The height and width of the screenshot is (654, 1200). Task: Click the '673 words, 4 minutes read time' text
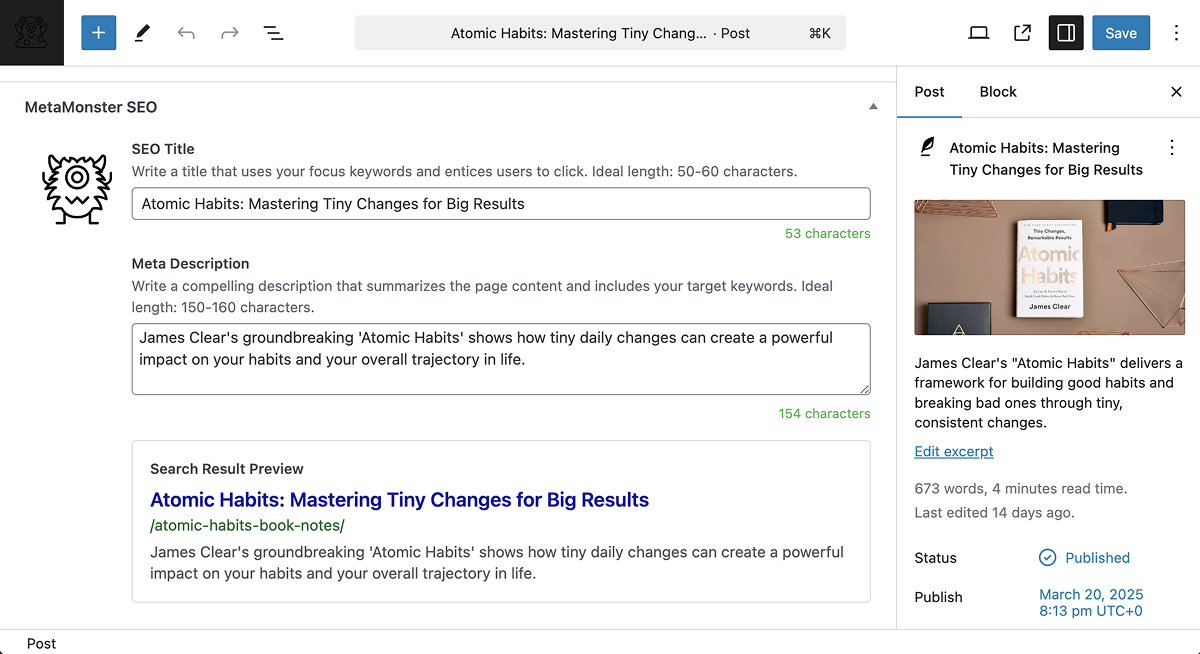click(x=1021, y=489)
